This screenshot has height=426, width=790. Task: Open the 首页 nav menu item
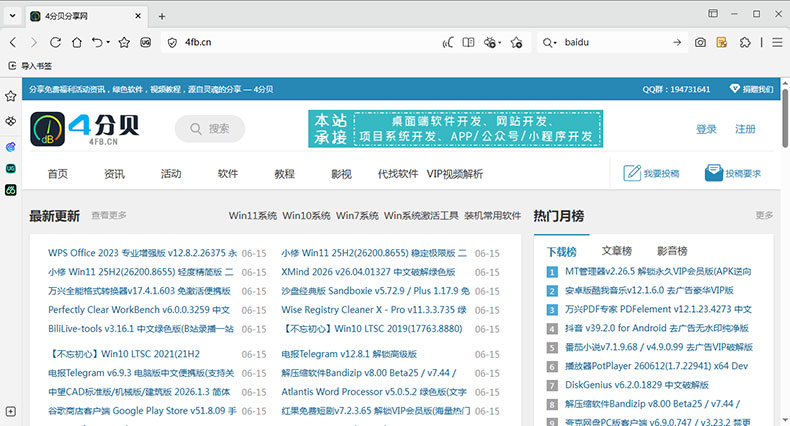(x=57, y=174)
